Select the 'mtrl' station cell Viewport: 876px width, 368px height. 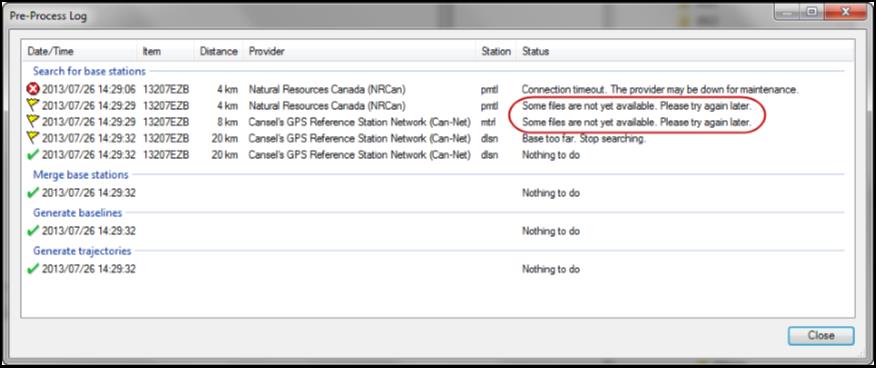(x=488, y=122)
